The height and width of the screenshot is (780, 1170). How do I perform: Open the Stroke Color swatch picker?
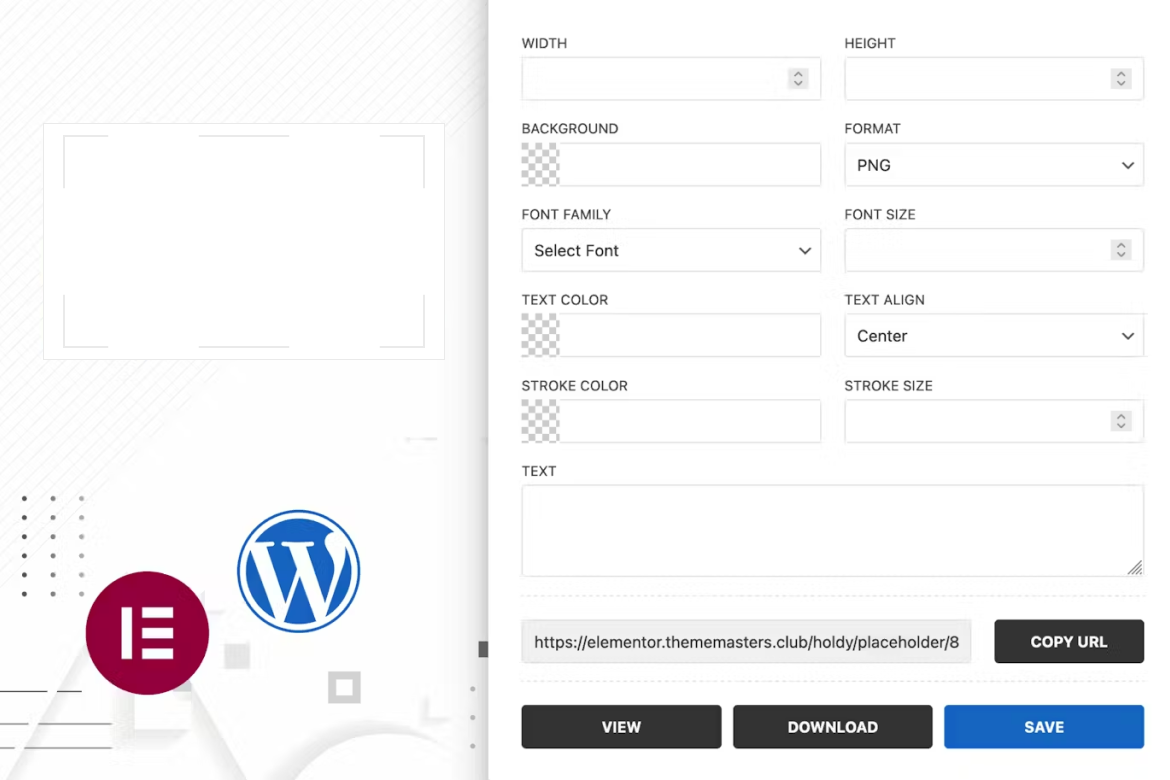click(x=540, y=421)
